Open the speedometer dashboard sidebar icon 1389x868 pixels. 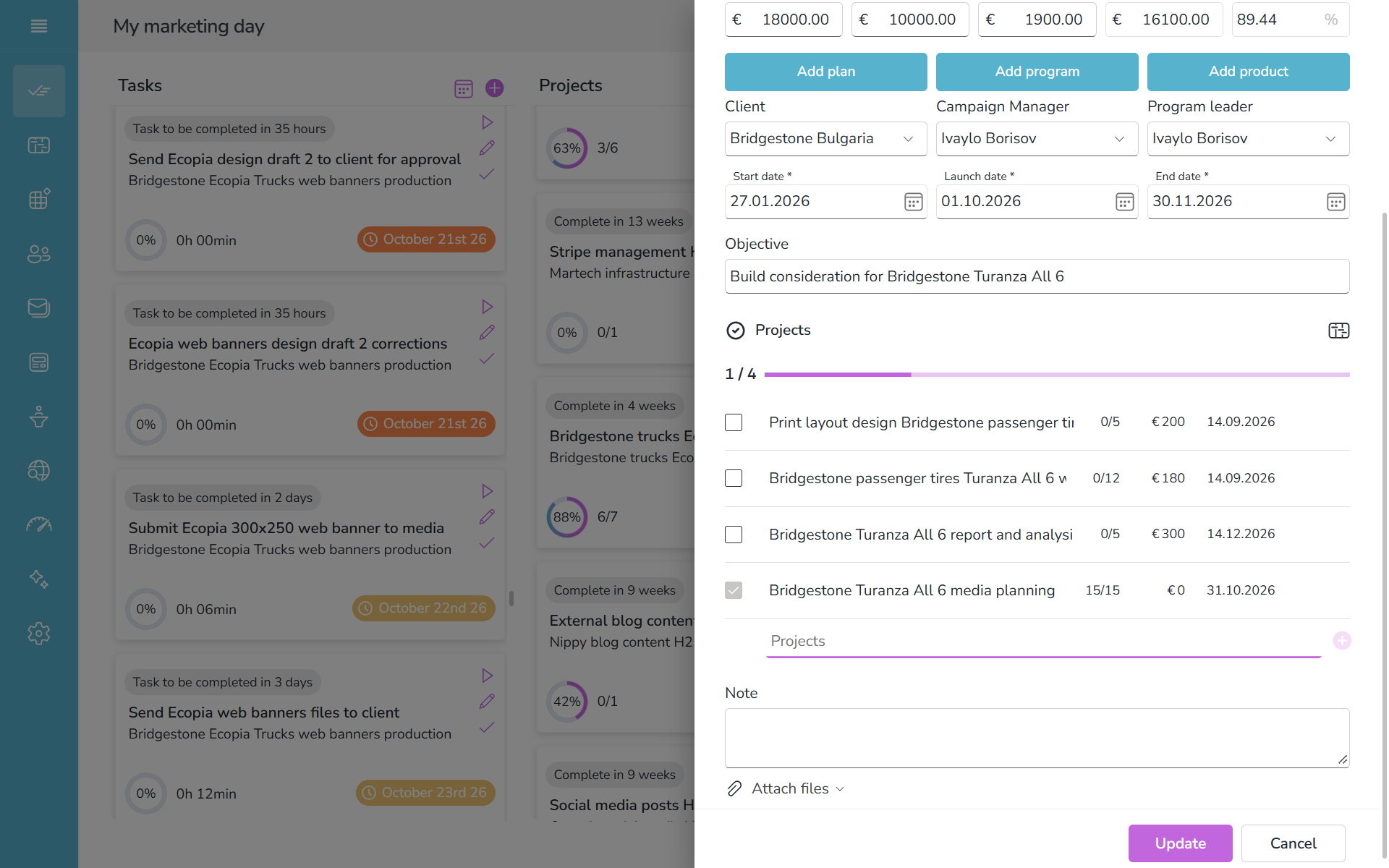click(x=39, y=525)
